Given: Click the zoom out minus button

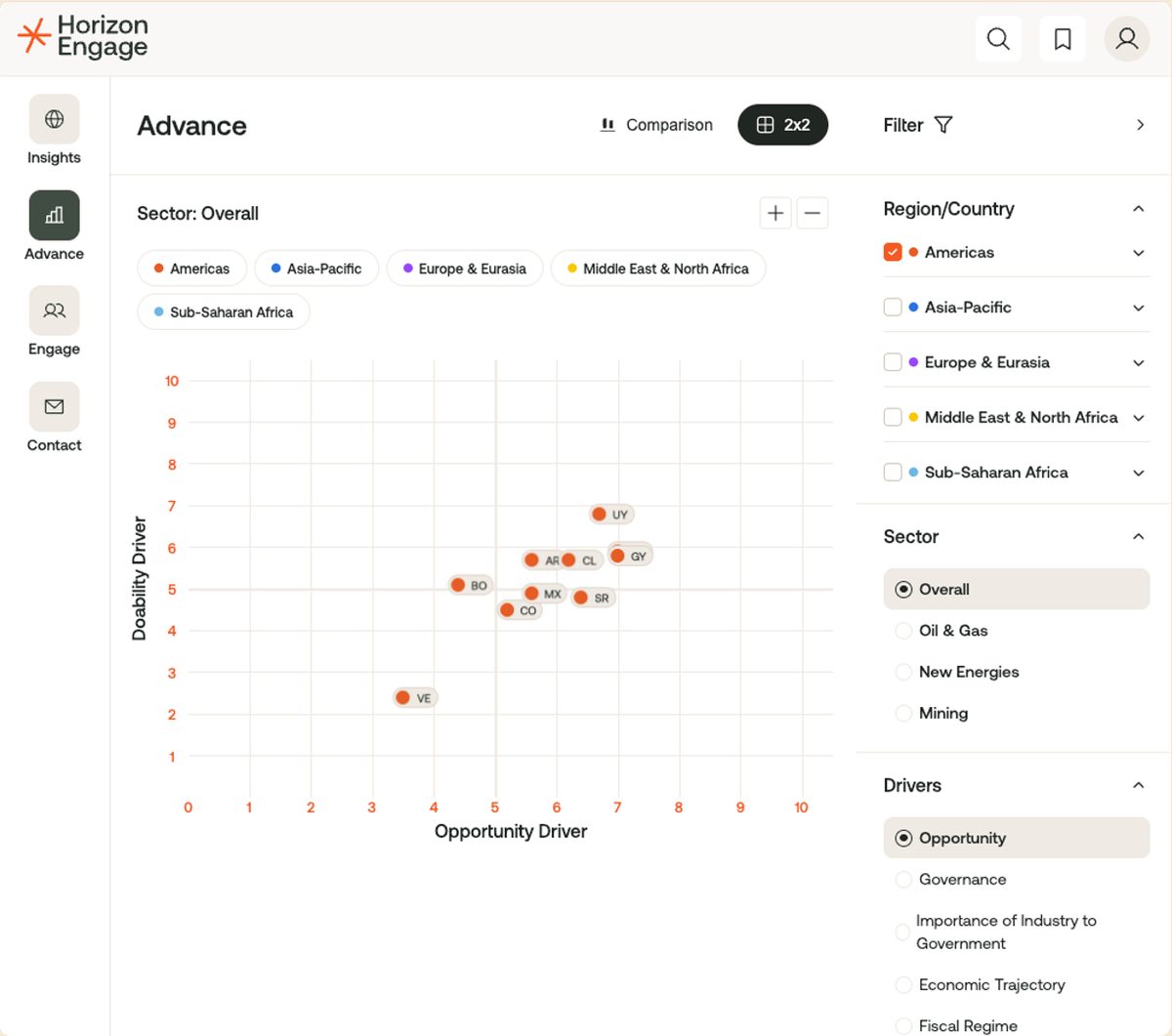Looking at the screenshot, I should click(813, 213).
